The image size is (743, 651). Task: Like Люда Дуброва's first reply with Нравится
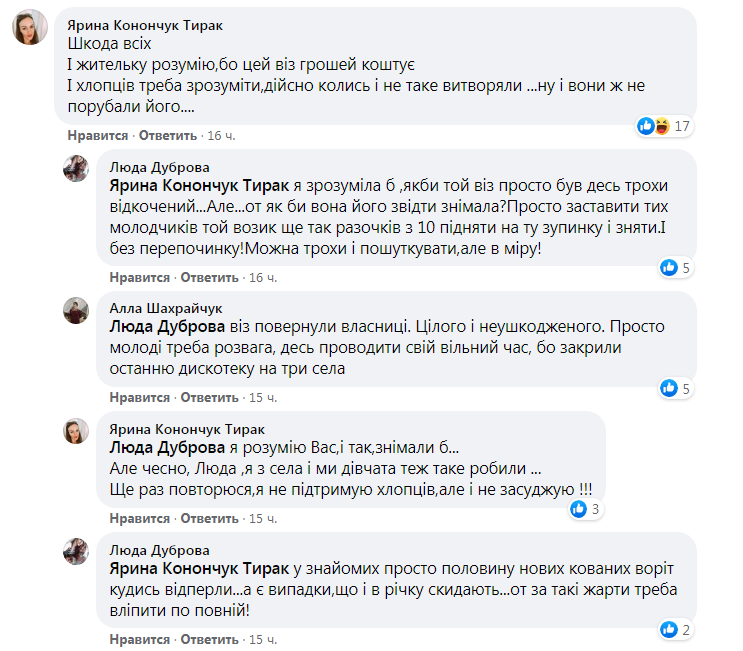tap(138, 276)
